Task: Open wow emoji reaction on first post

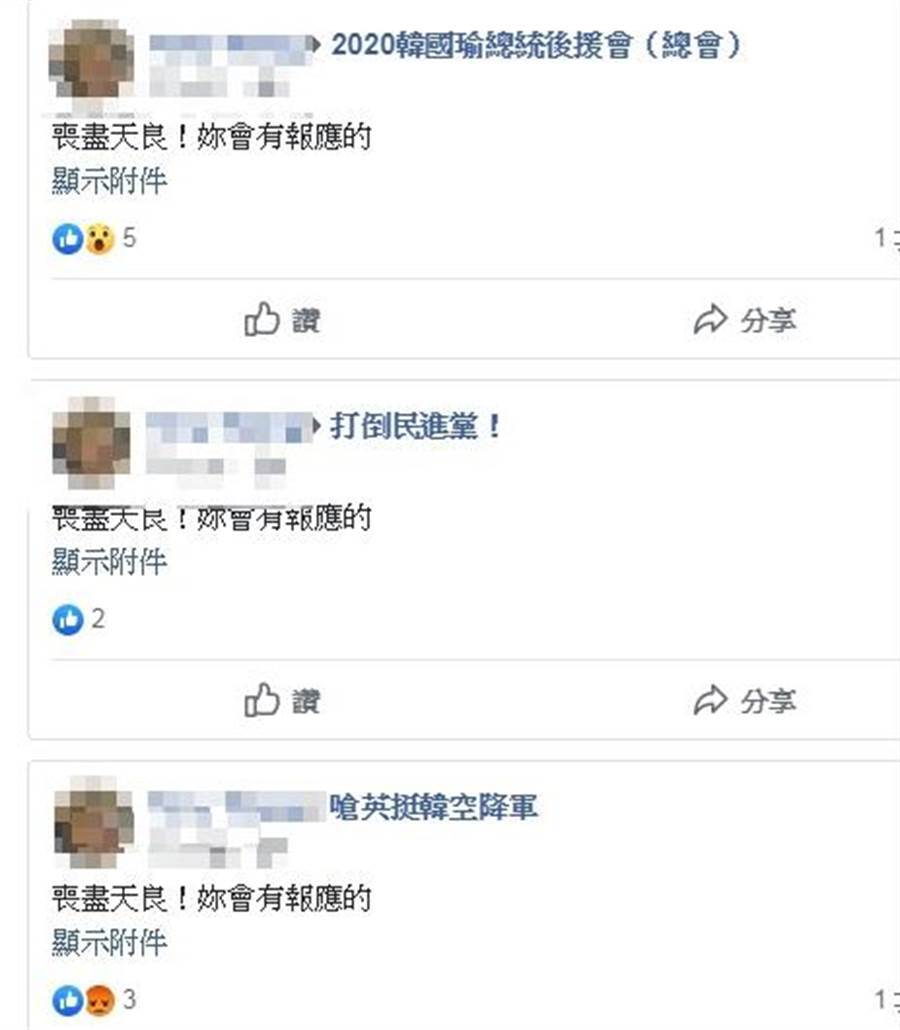Action: point(99,238)
